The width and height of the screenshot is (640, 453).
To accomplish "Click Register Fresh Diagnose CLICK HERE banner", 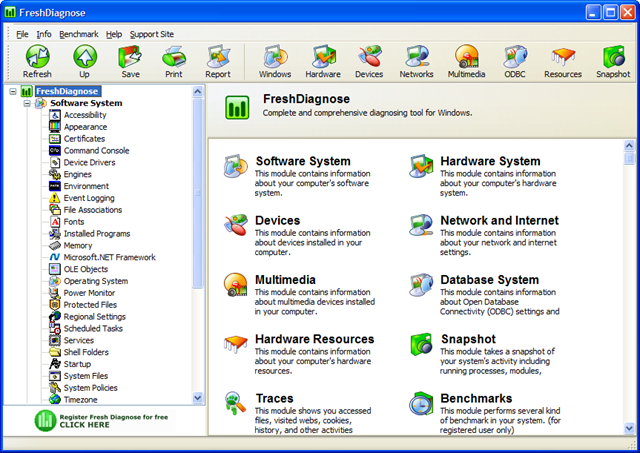I will coord(104,420).
